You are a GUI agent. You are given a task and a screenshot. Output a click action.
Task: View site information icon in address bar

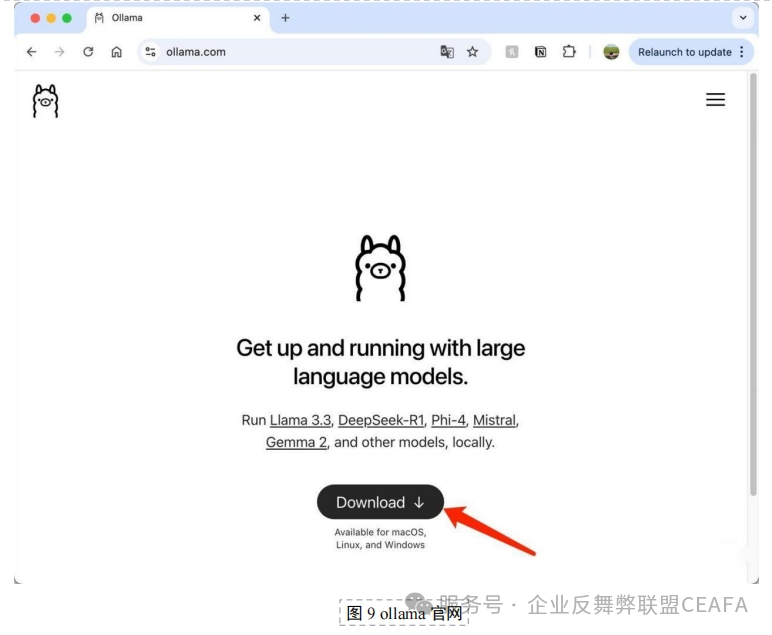pos(150,52)
